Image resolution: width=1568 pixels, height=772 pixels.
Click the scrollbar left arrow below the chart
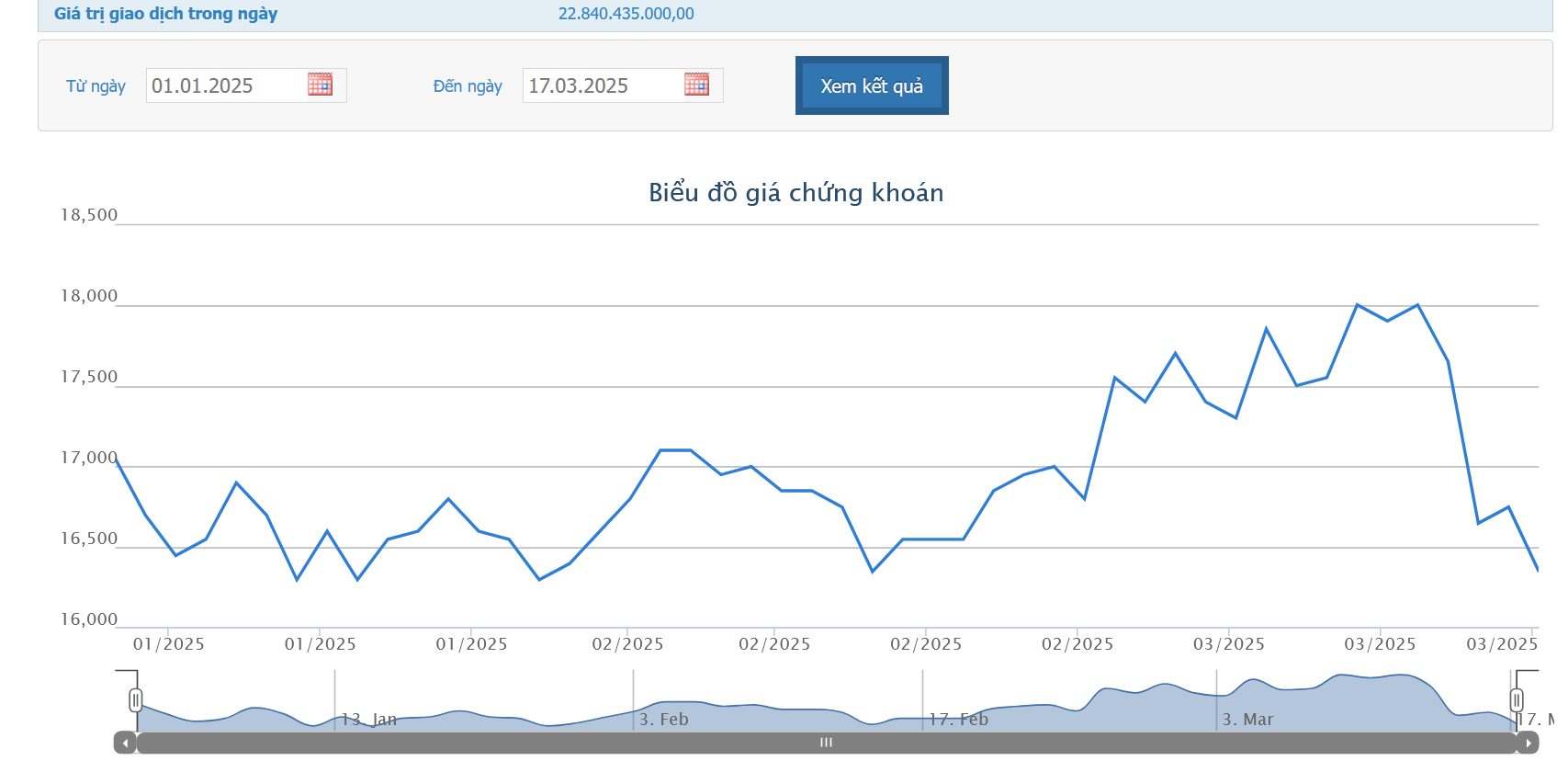pyautogui.click(x=125, y=743)
